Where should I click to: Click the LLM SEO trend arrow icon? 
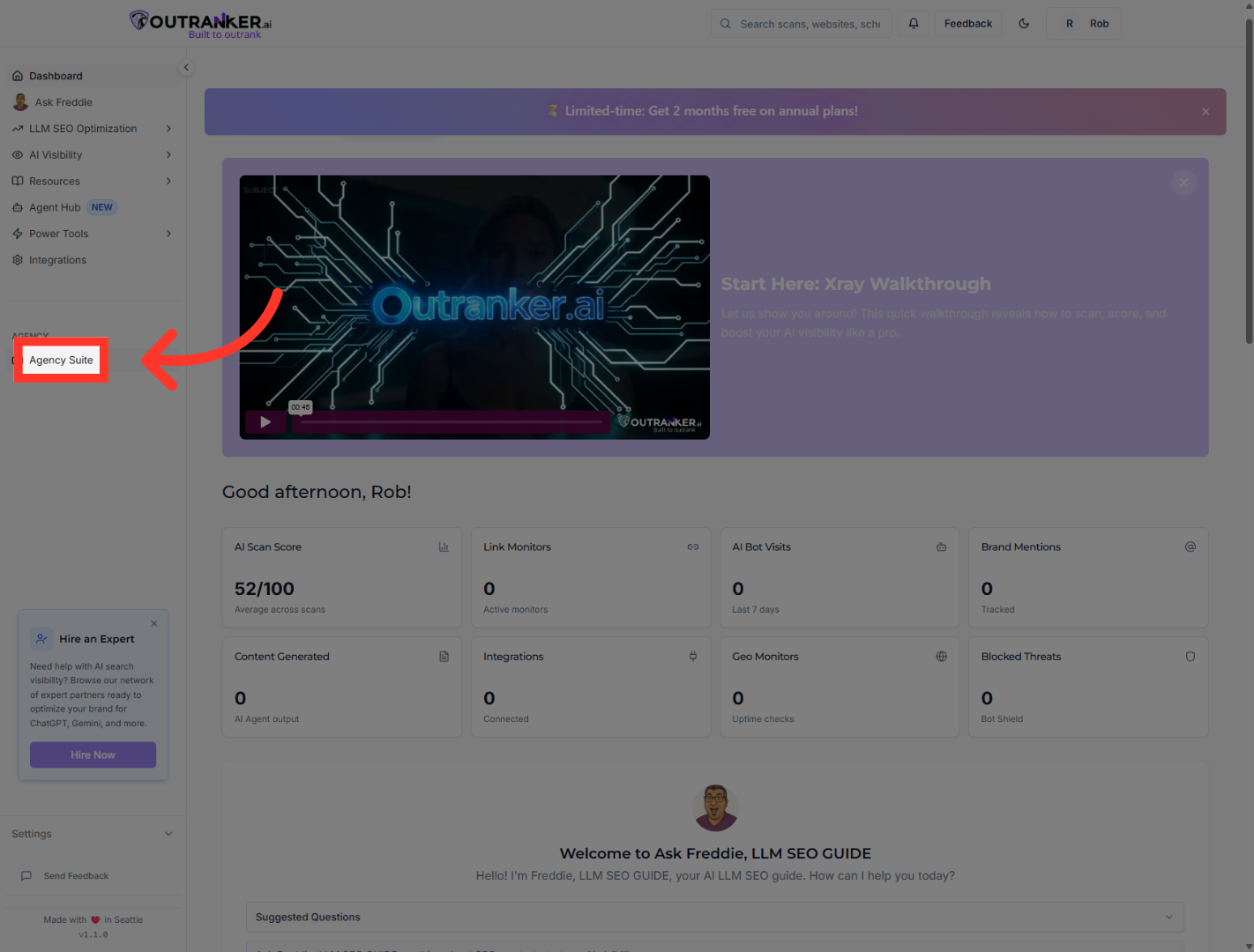pos(18,129)
